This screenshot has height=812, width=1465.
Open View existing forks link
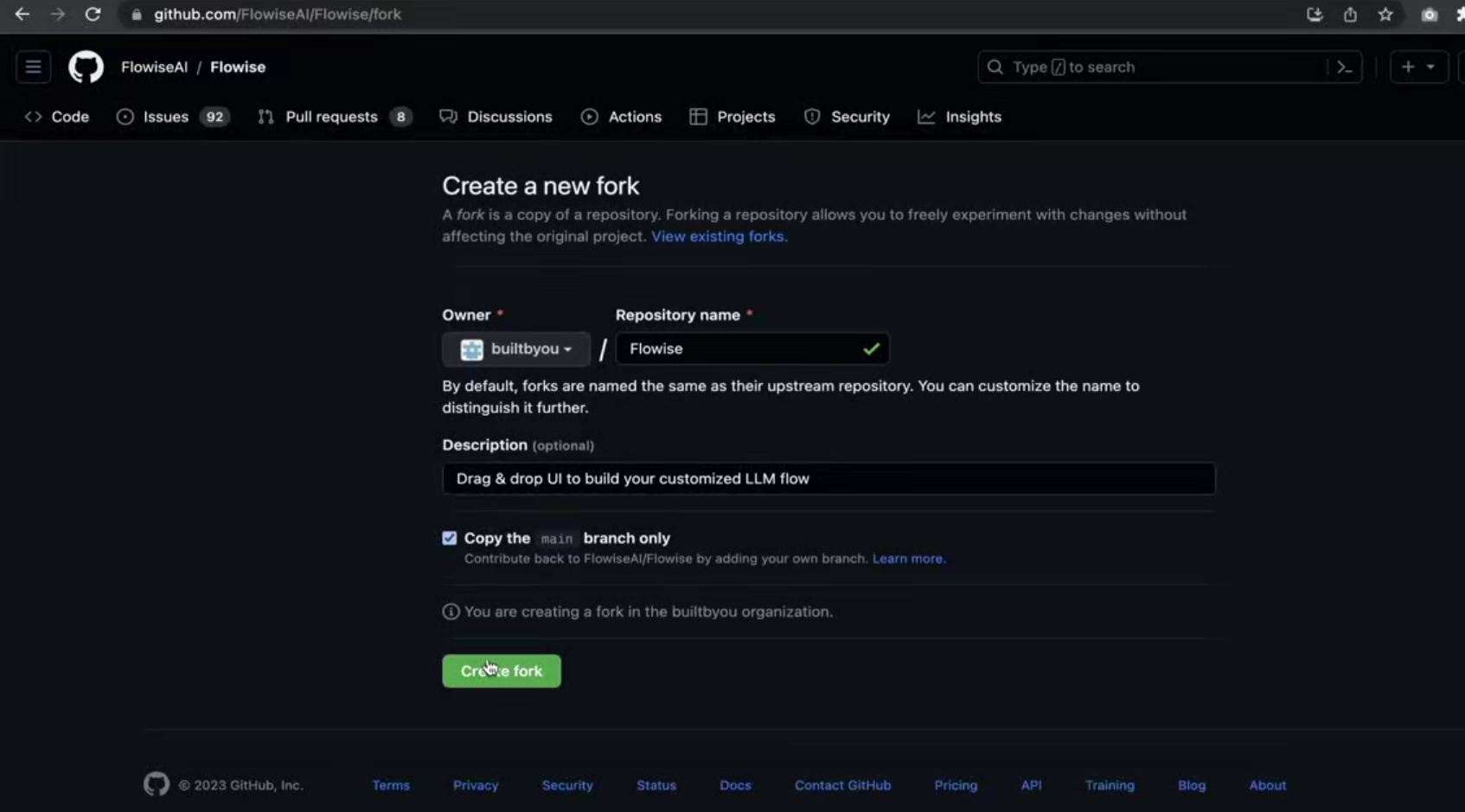(x=720, y=236)
